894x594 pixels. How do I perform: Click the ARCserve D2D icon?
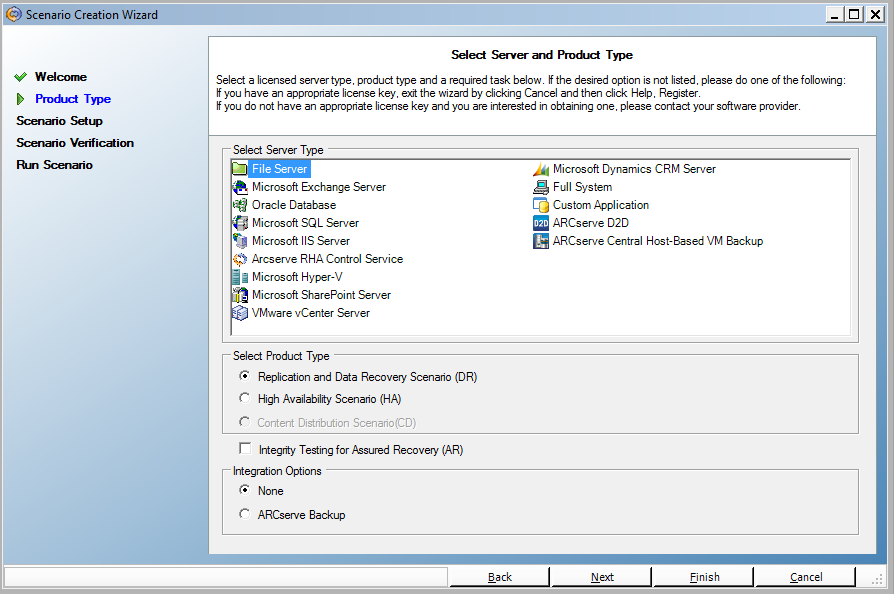541,223
